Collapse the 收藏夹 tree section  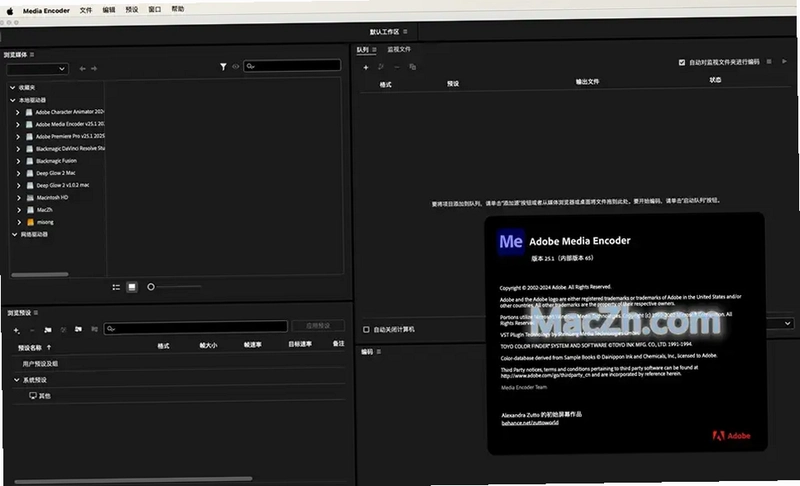13,88
